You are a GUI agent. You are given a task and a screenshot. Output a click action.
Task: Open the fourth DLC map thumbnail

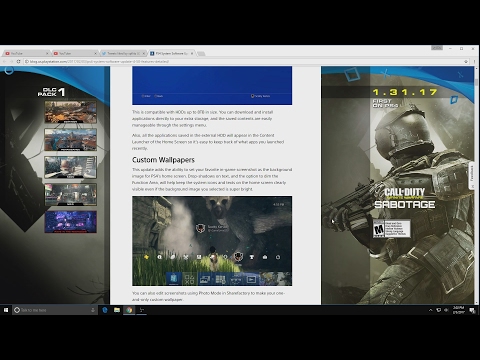pyautogui.click(x=71, y=195)
